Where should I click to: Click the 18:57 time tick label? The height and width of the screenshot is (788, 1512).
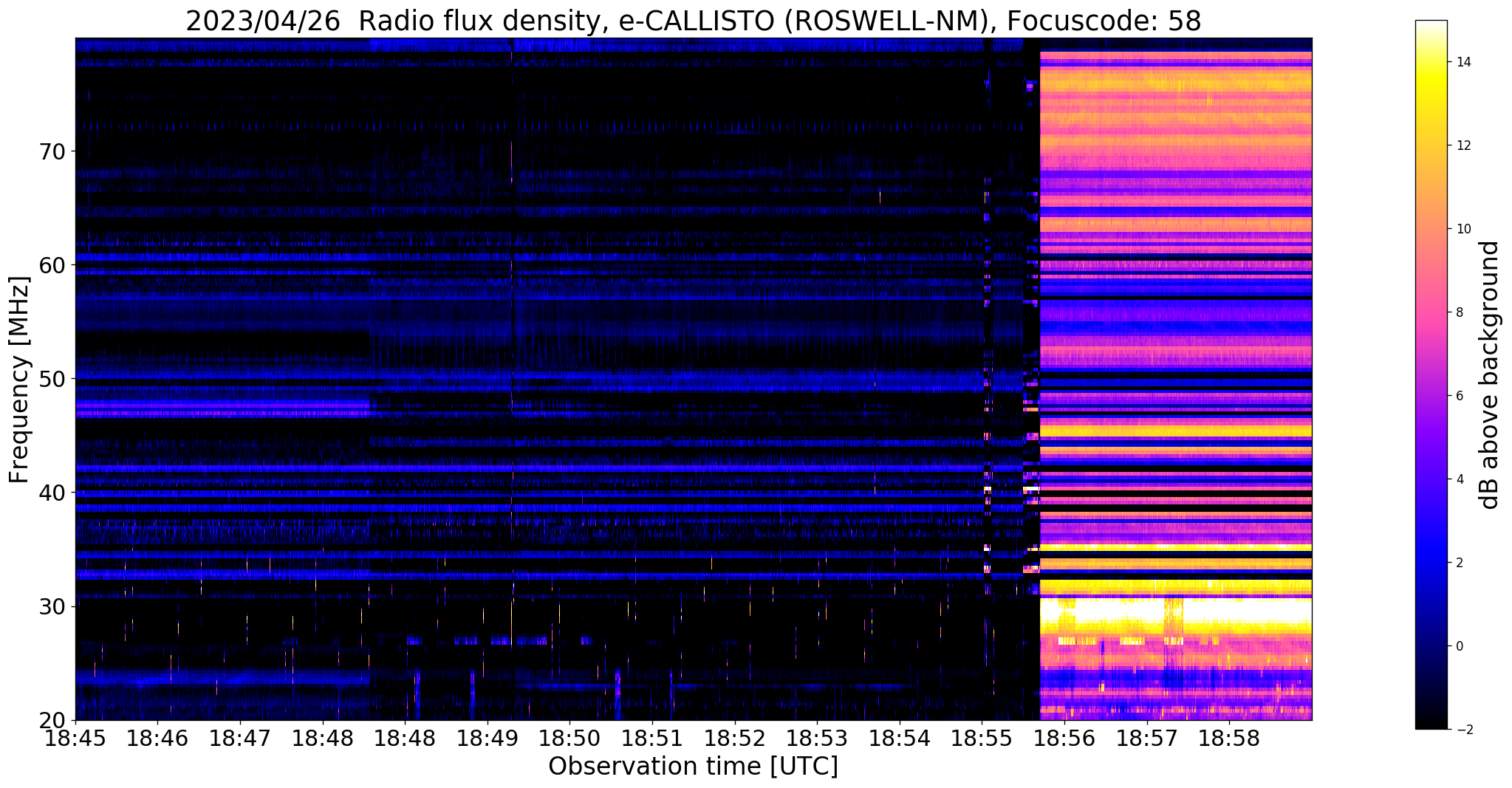[1147, 739]
